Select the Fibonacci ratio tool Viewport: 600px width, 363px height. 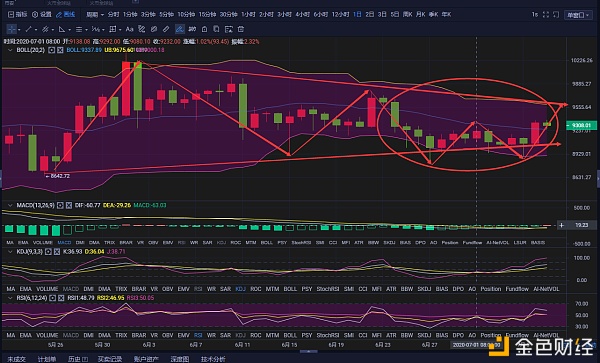point(96,29)
